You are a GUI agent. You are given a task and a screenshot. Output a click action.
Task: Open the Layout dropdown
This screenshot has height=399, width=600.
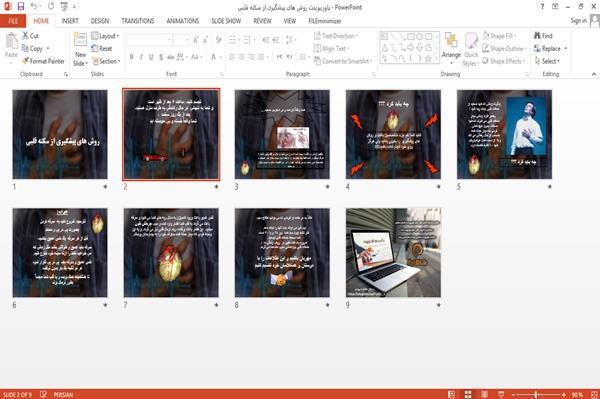pyautogui.click(x=105, y=36)
